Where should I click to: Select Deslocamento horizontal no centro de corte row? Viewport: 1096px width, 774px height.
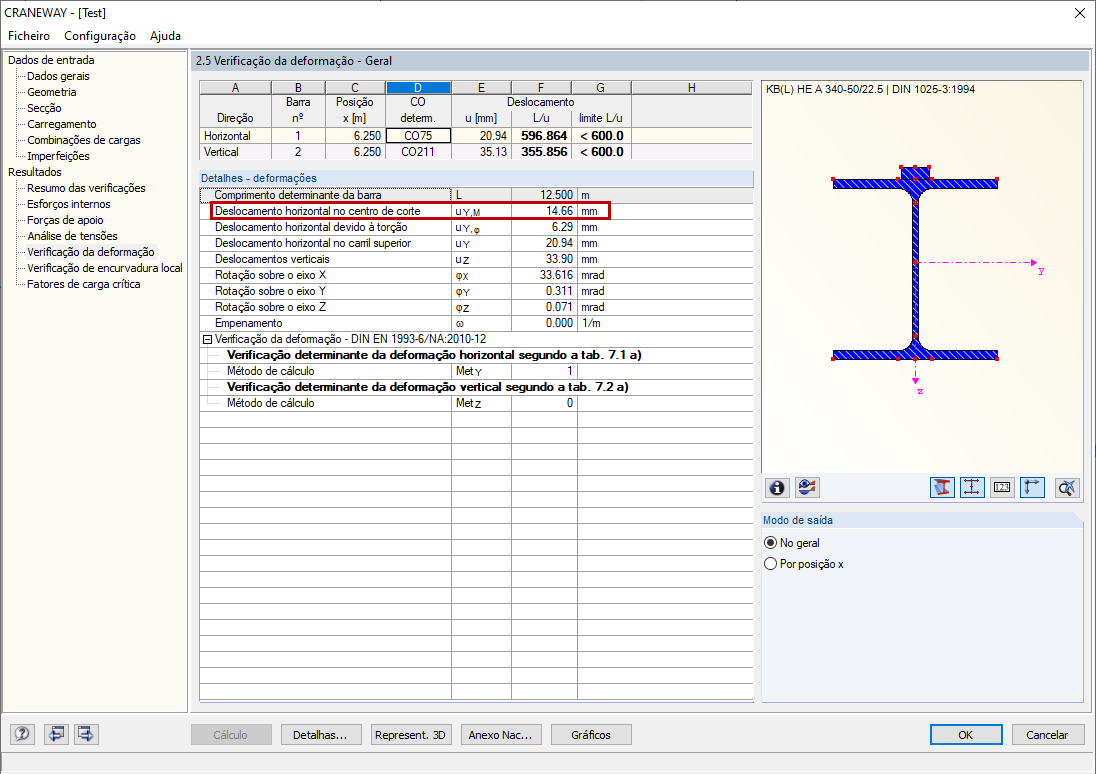point(476,211)
